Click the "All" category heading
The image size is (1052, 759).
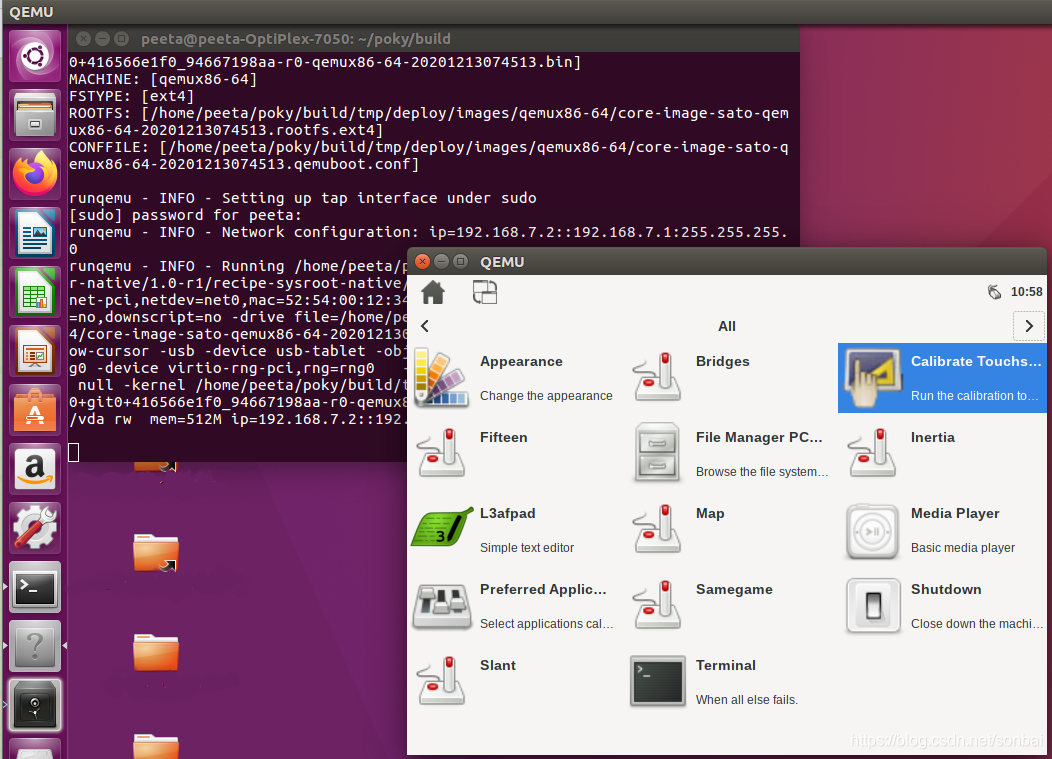[x=727, y=326]
